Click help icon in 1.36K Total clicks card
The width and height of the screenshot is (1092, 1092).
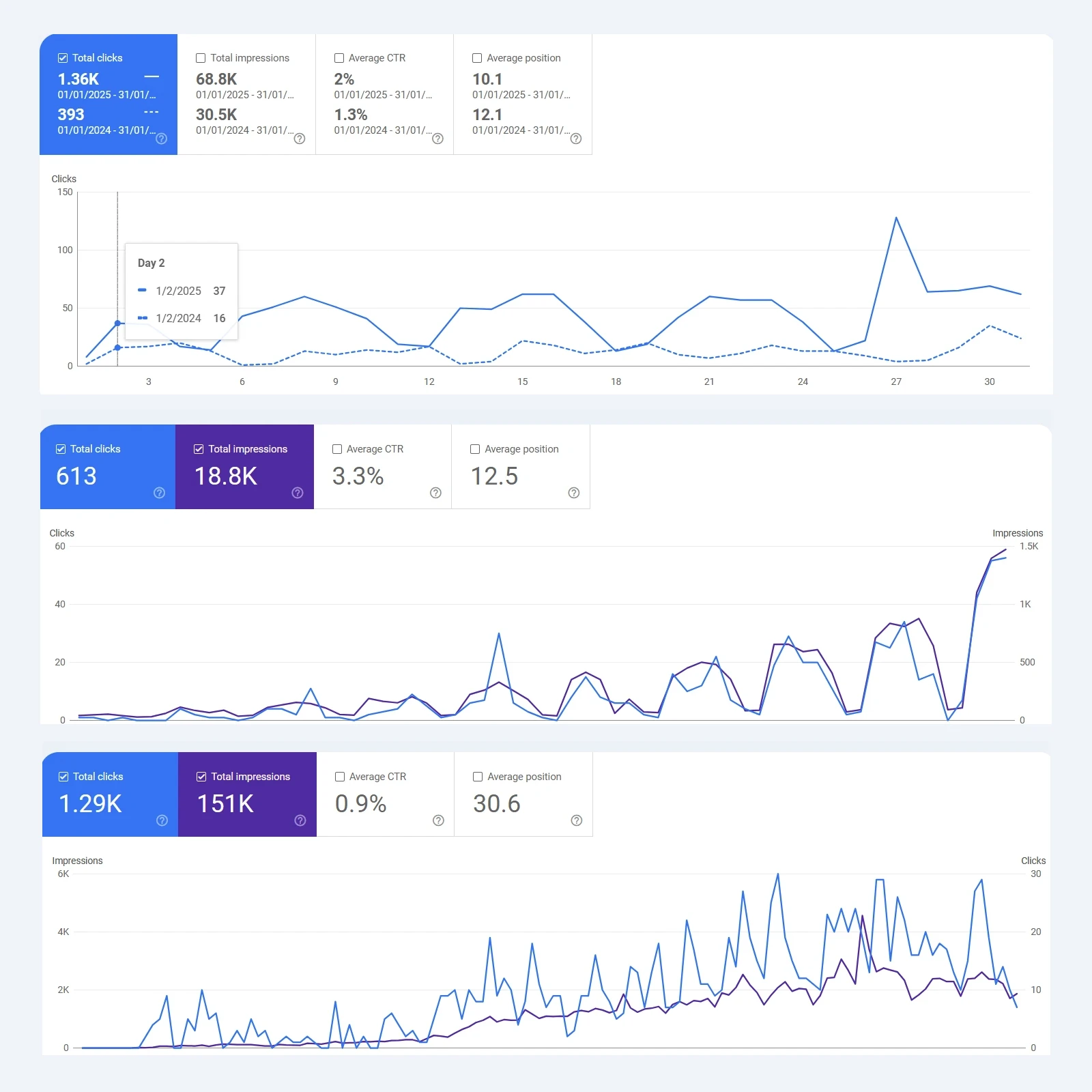(x=161, y=139)
